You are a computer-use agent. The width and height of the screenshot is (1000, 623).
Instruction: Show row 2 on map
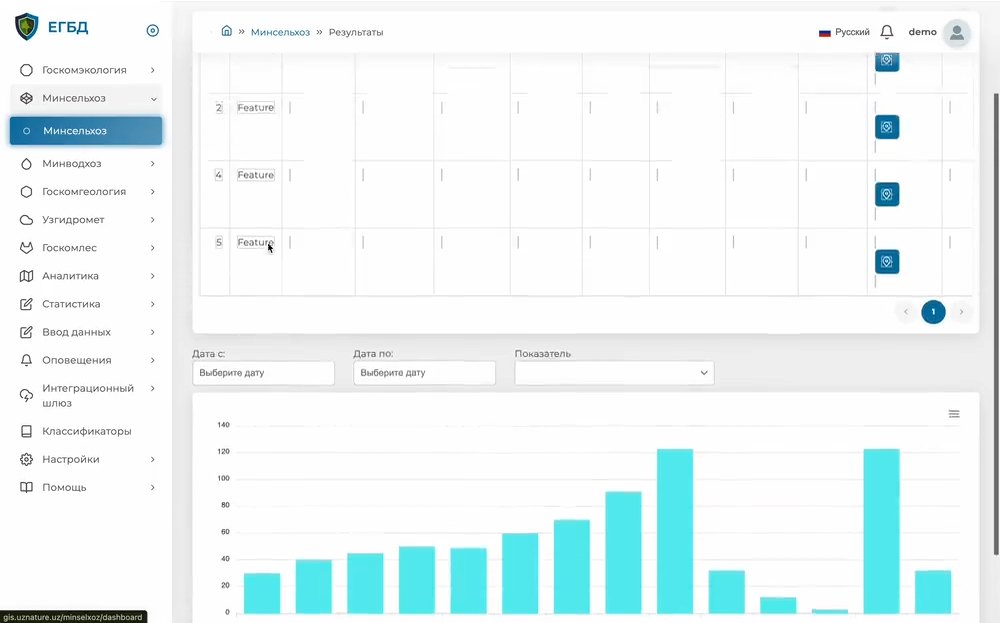[886, 128]
